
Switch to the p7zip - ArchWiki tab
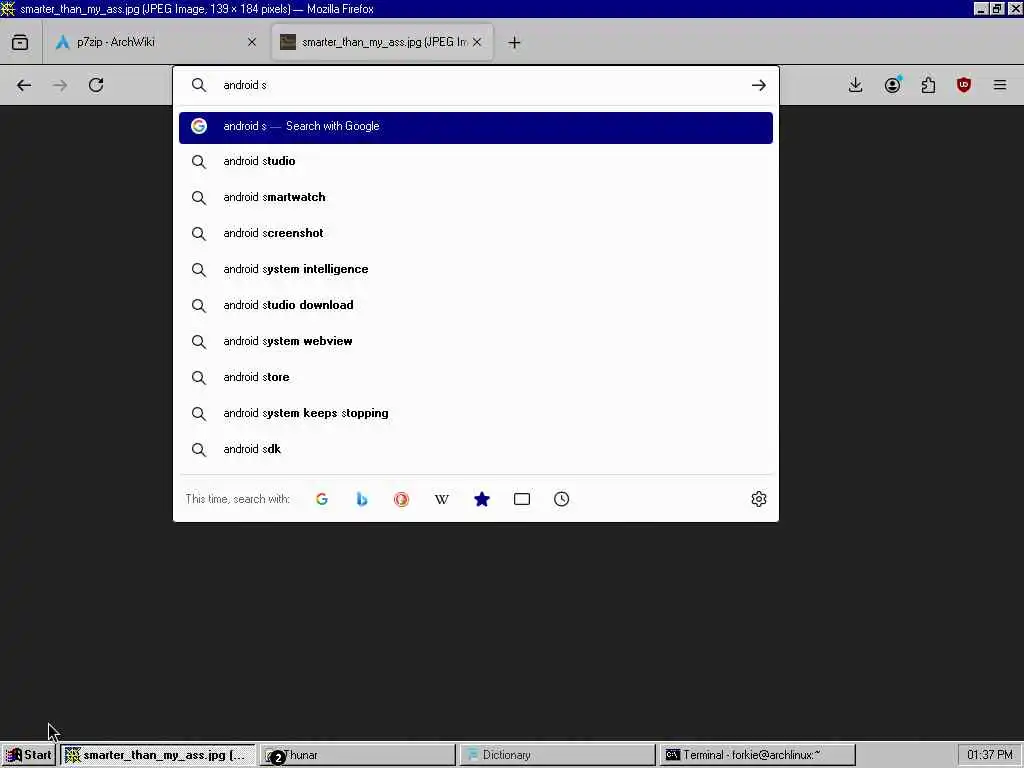[155, 42]
